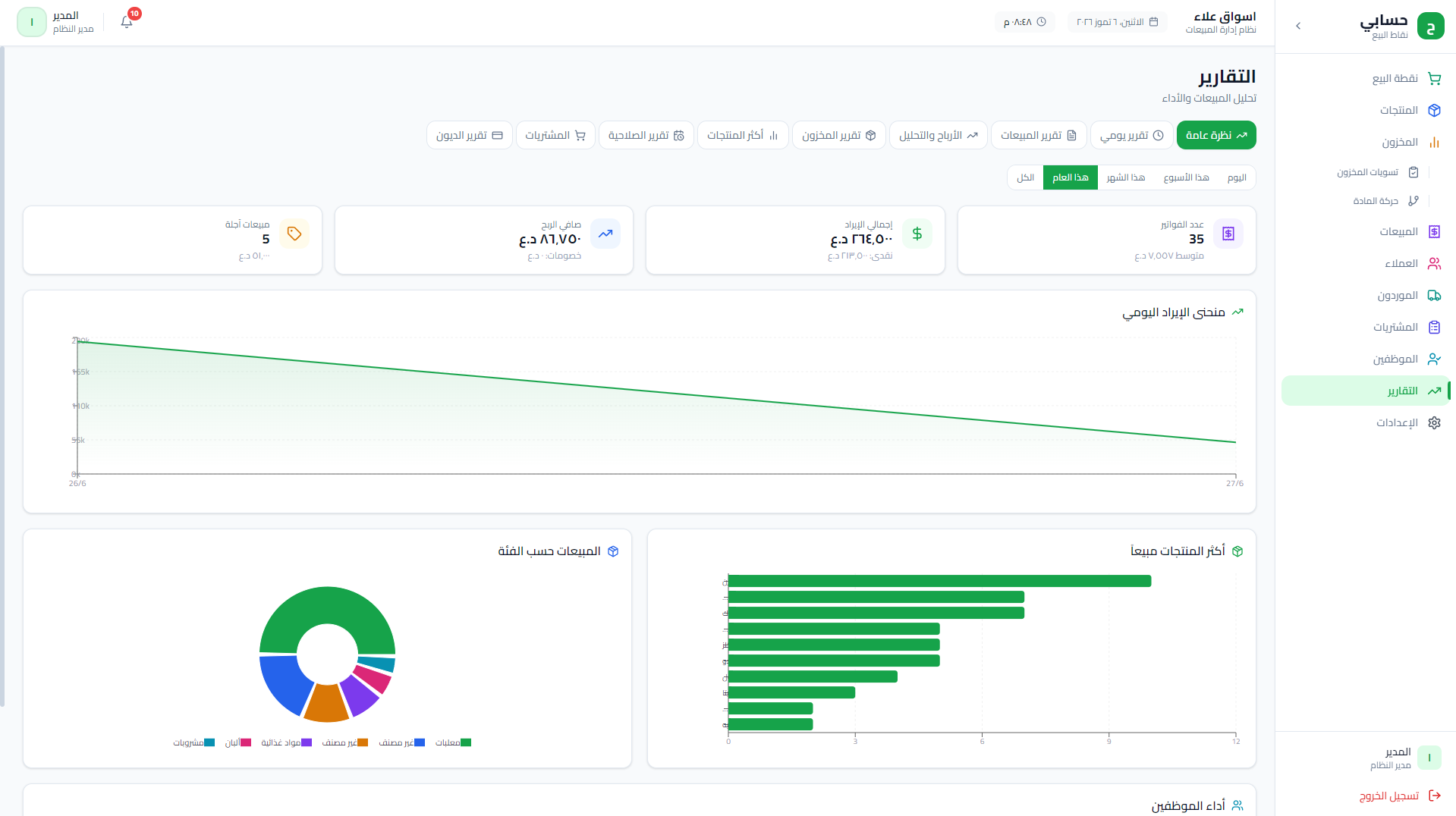The height and width of the screenshot is (816, 1456).
Task: Click the green حسابي logo icon
Action: [x=1431, y=25]
